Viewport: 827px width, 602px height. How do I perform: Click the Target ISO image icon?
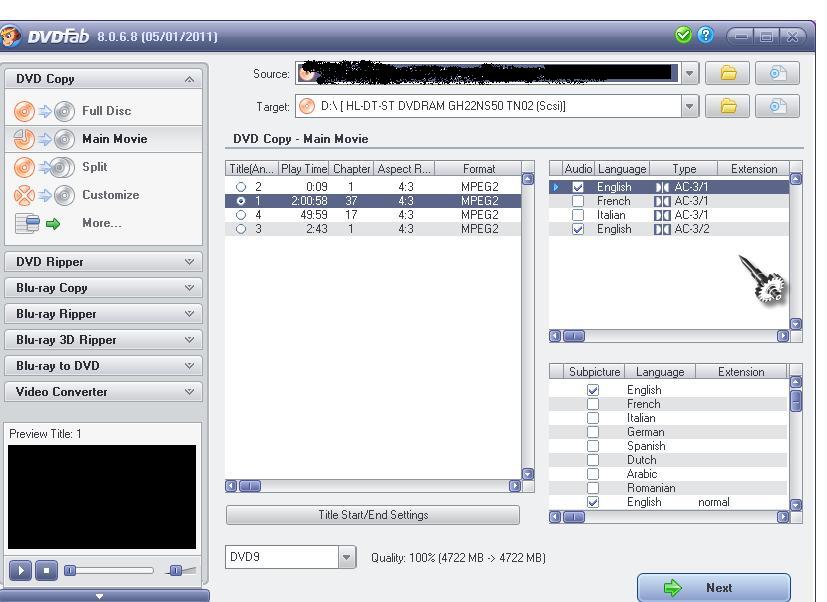(x=777, y=106)
